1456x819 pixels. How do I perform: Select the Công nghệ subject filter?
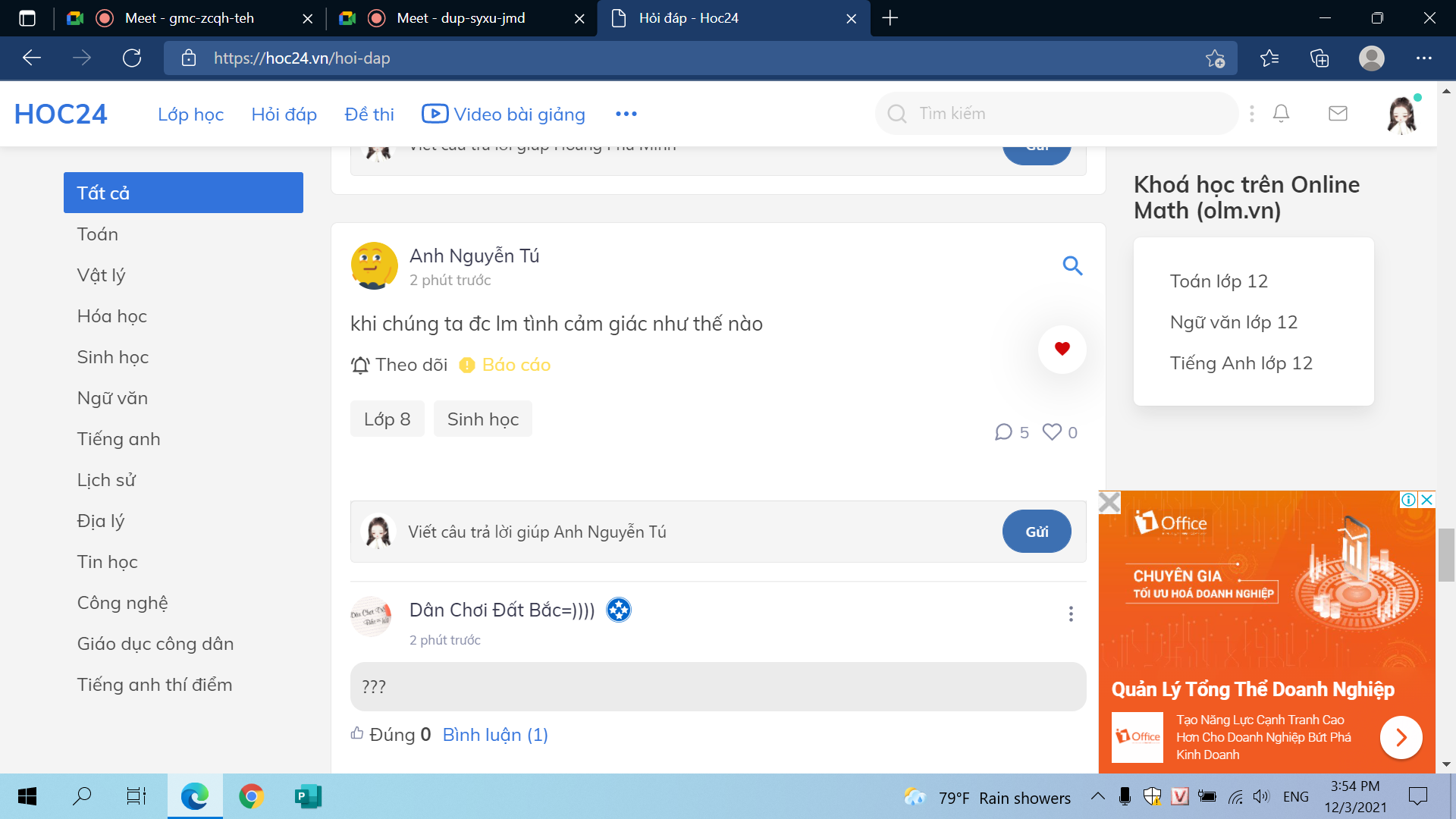pyautogui.click(x=122, y=603)
